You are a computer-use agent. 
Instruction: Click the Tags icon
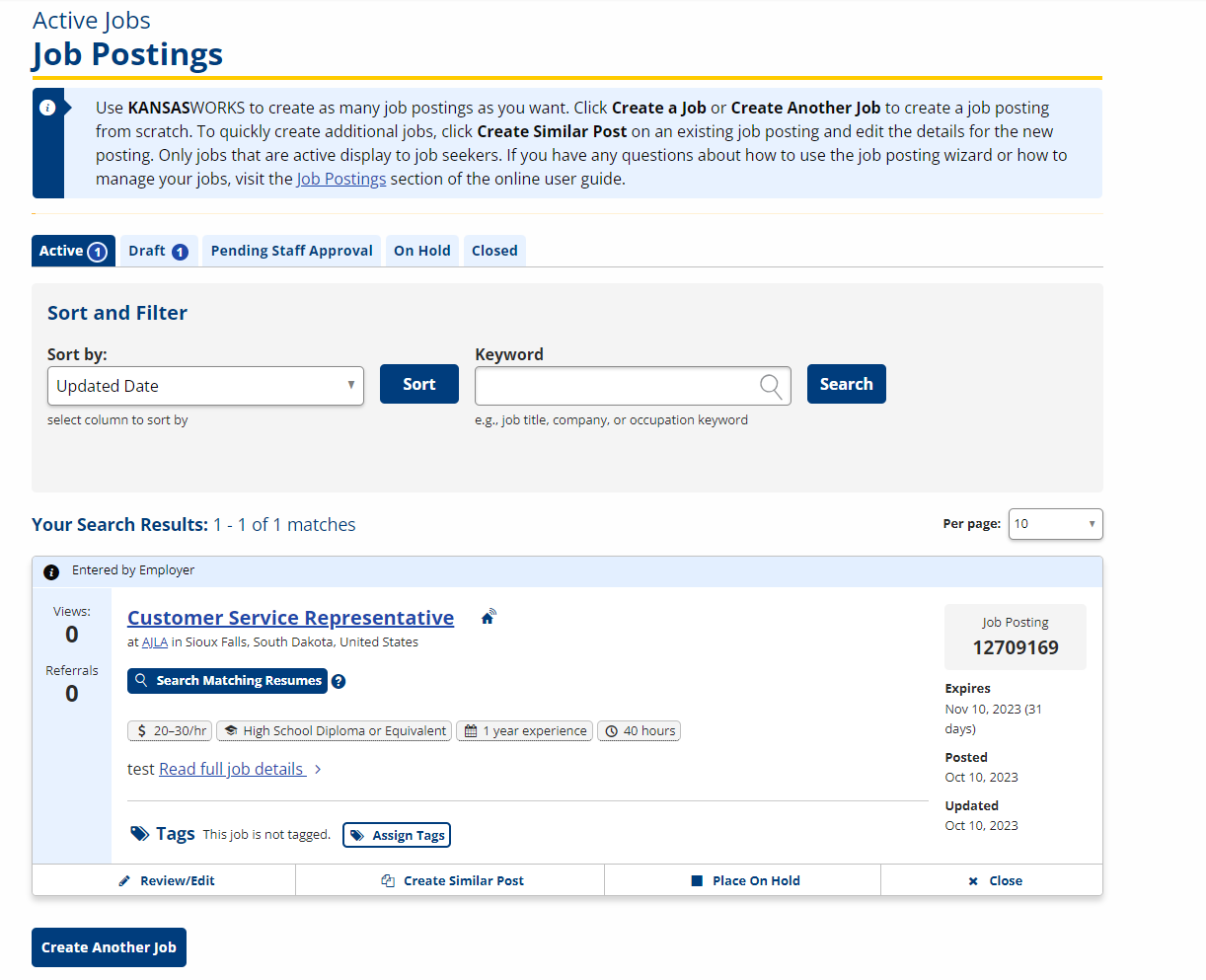(140, 834)
